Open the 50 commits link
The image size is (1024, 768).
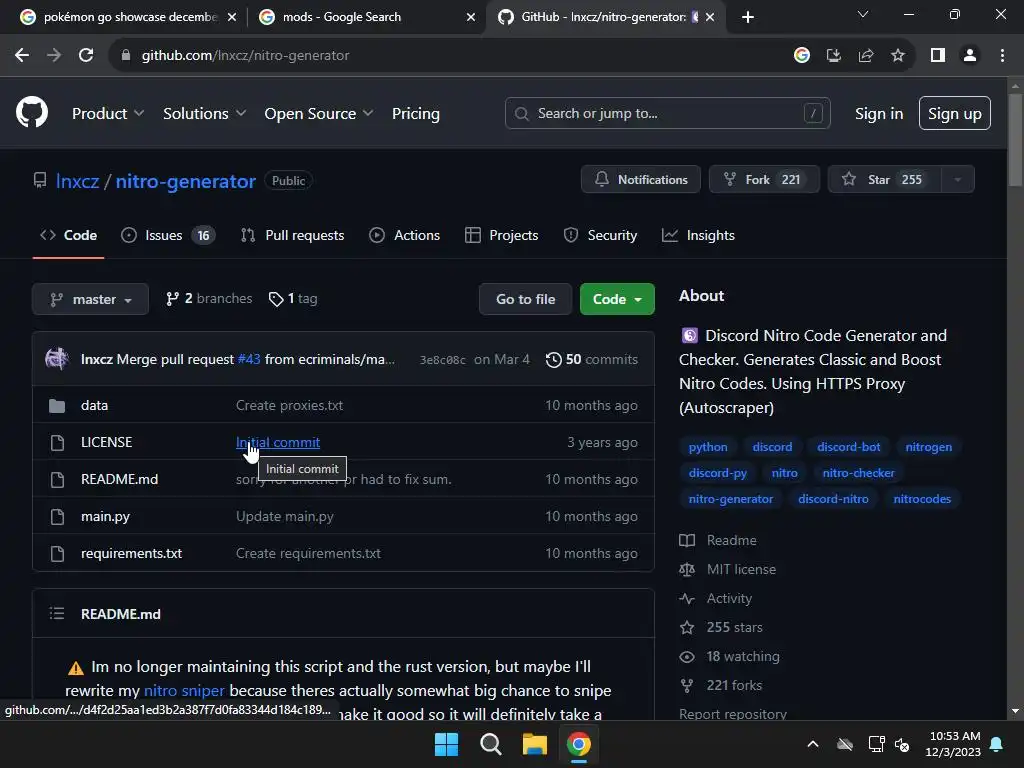coord(592,360)
